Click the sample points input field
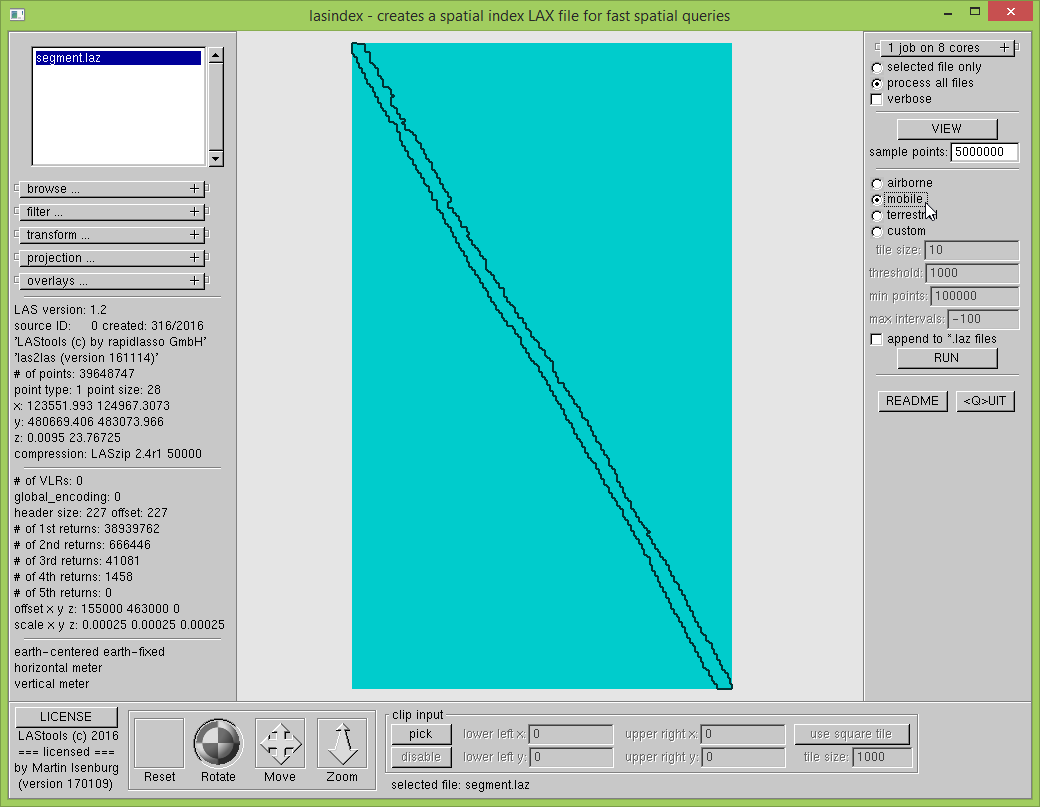Image resolution: width=1040 pixels, height=807 pixels. pyautogui.click(x=984, y=152)
